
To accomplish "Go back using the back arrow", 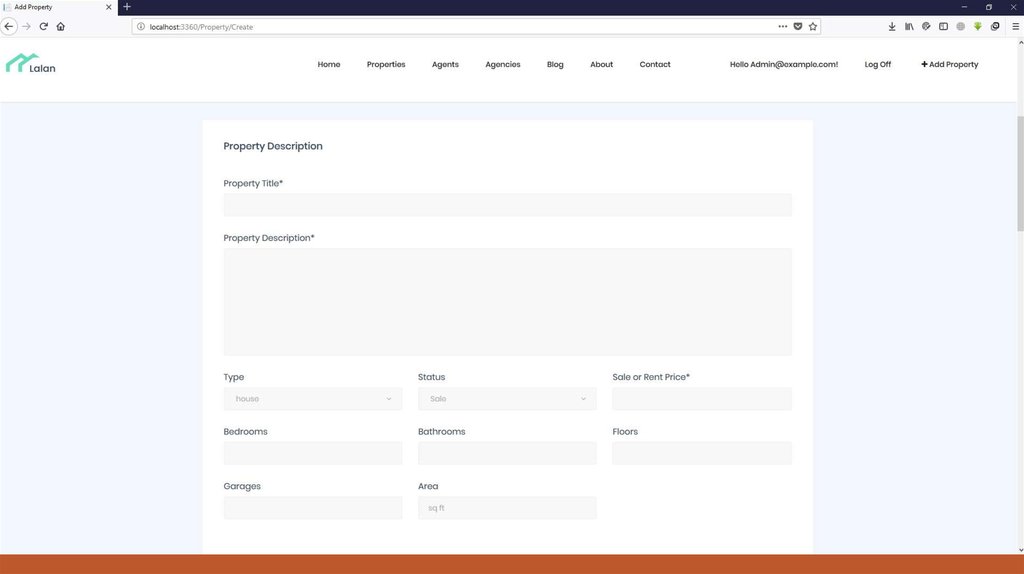I will (x=9, y=27).
